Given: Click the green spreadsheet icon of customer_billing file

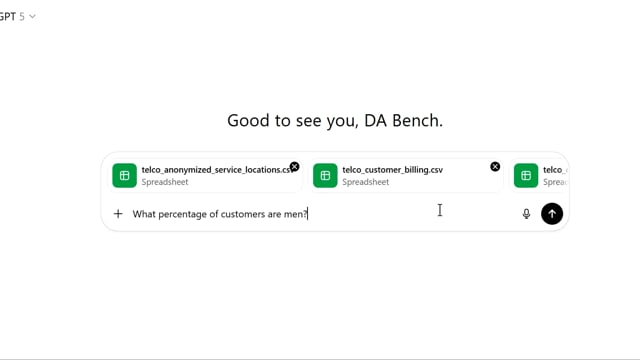Looking at the screenshot, I should pos(325,176).
